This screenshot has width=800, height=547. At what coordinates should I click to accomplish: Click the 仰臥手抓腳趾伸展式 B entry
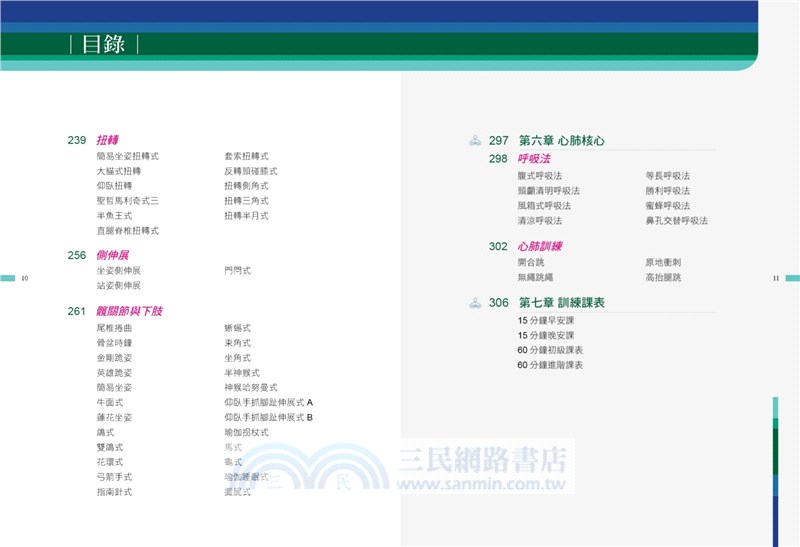coord(269,417)
